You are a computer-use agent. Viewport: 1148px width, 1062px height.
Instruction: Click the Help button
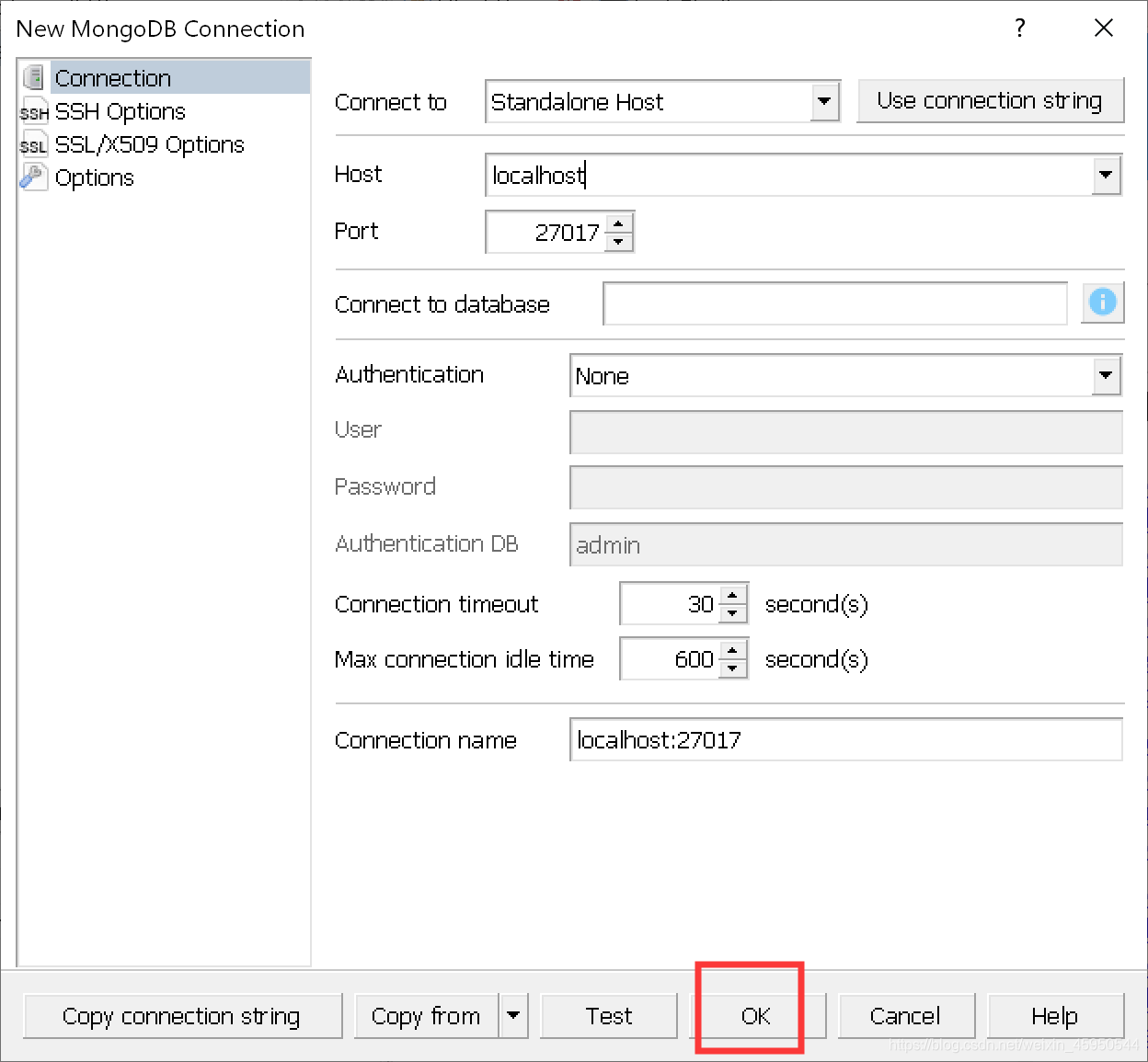point(1055,1016)
